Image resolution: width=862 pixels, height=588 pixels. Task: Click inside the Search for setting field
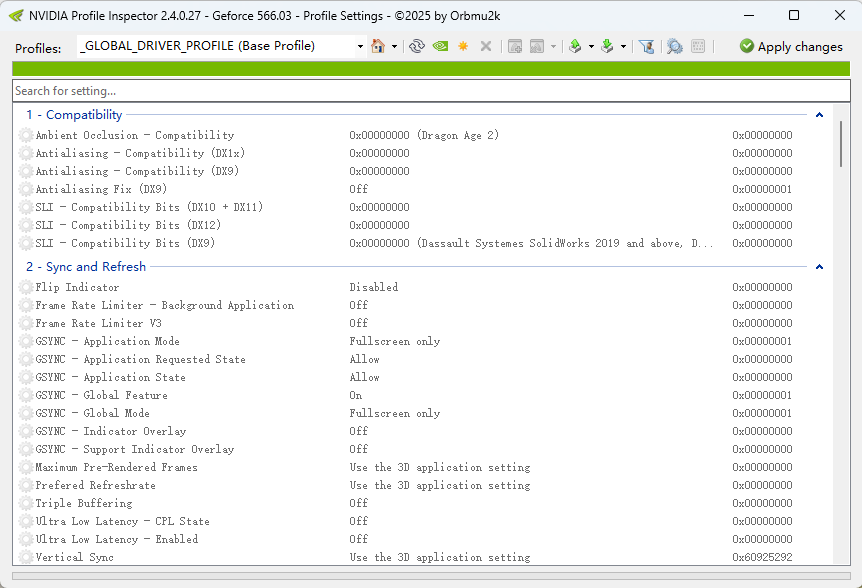pos(200,90)
